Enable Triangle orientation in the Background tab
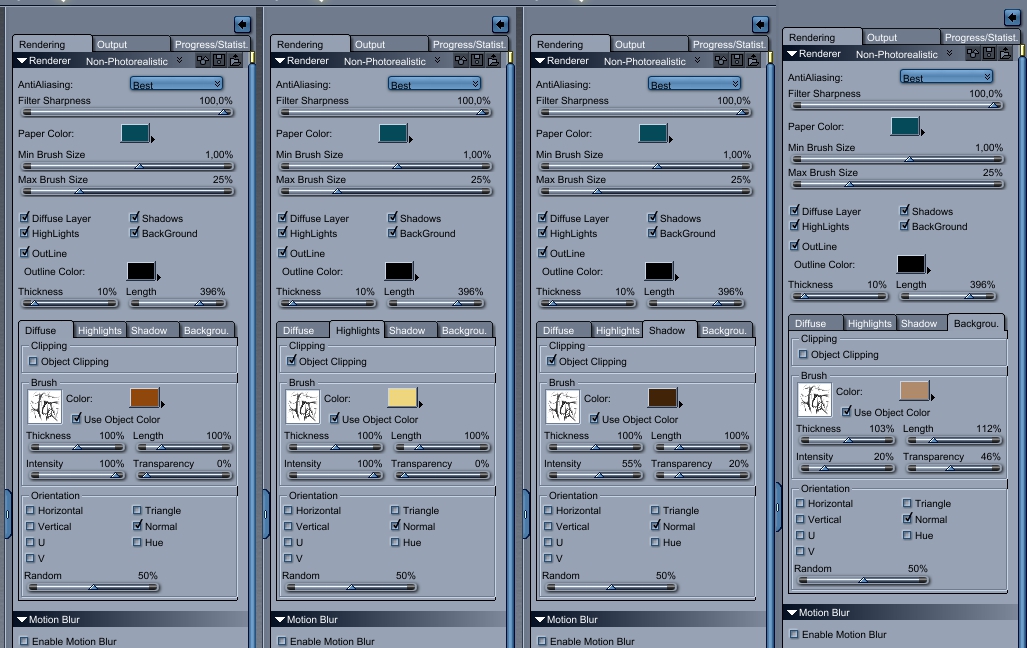The width and height of the screenshot is (1027, 648). click(x=907, y=503)
